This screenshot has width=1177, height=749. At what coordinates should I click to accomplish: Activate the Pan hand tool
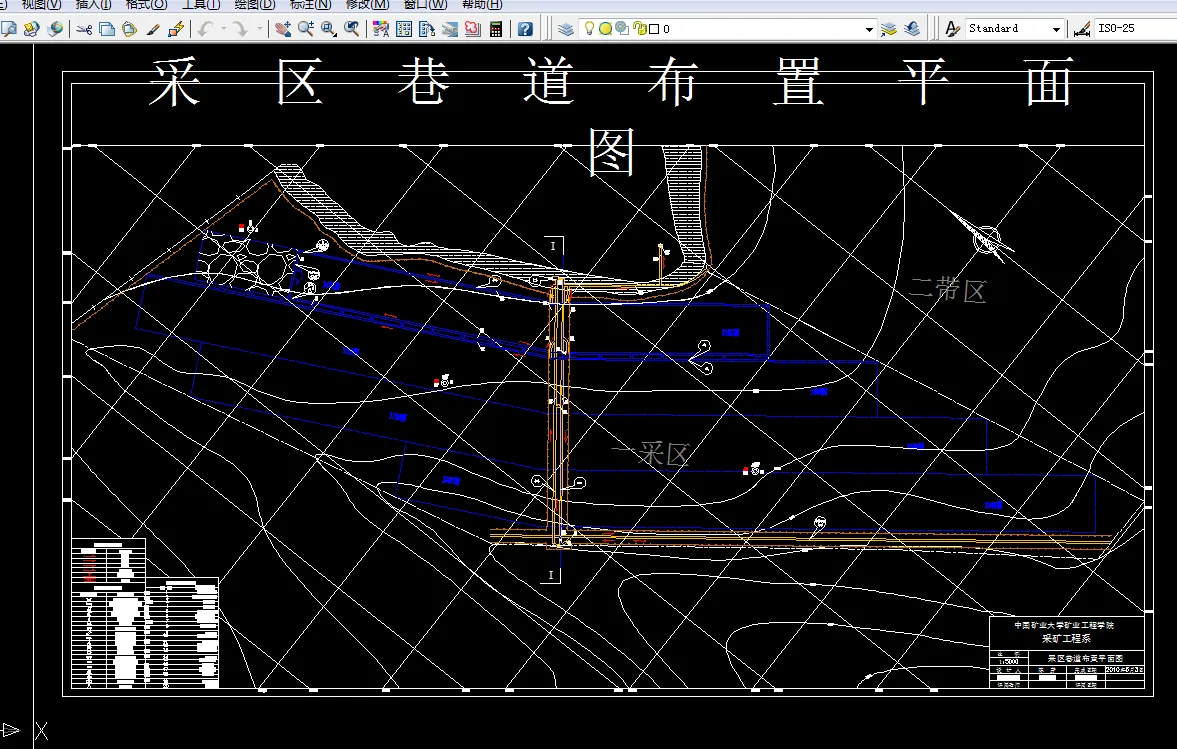(x=282, y=29)
